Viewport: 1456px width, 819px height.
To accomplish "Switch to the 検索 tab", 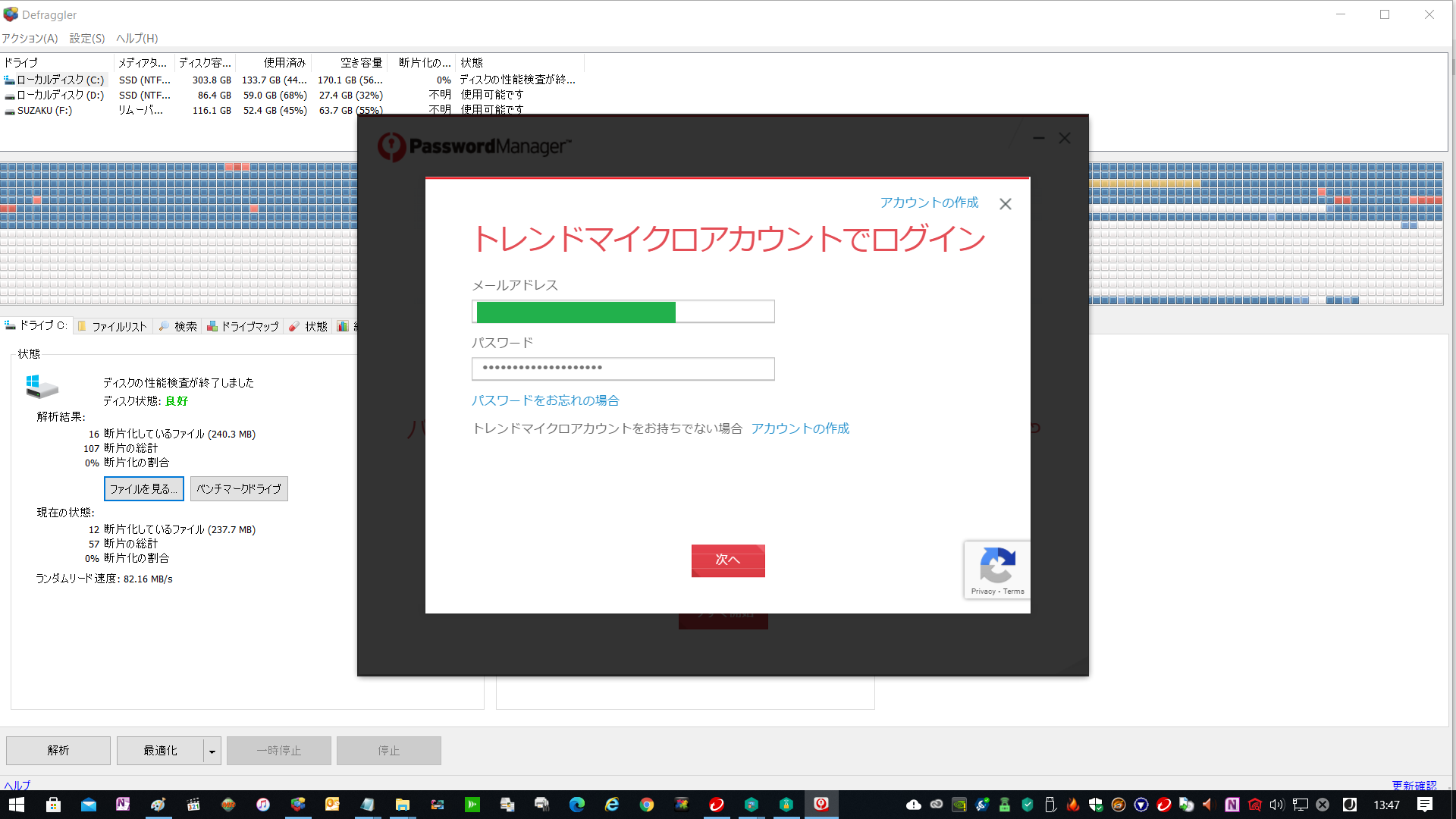I will coord(177,326).
